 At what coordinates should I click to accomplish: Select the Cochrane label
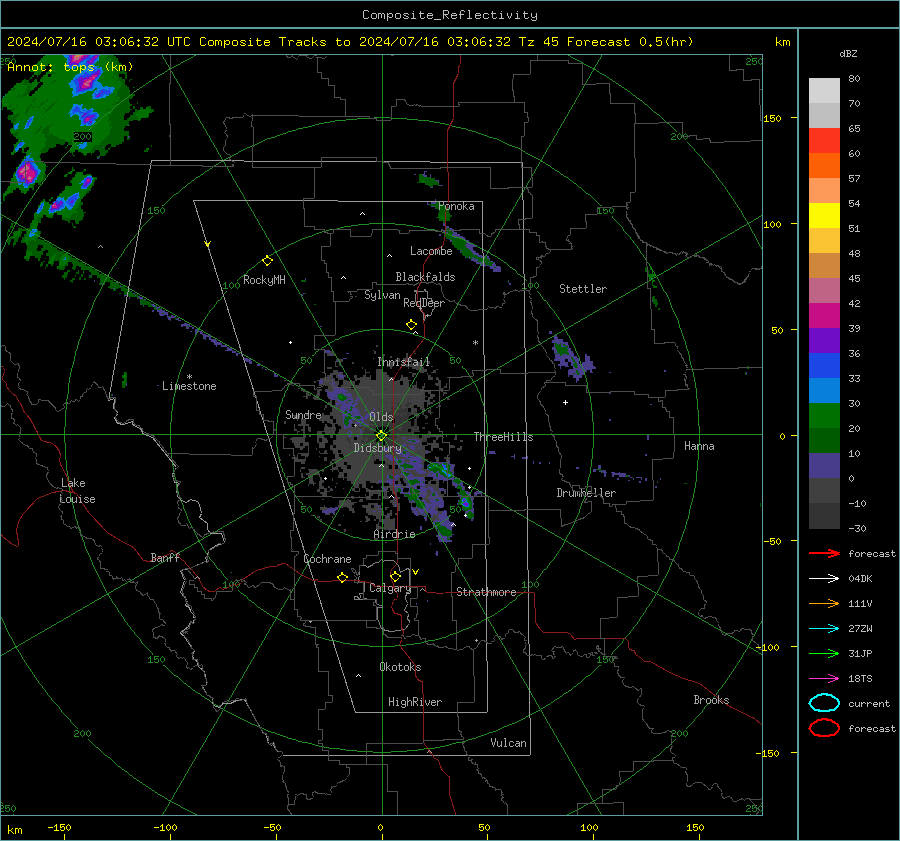pos(327,559)
